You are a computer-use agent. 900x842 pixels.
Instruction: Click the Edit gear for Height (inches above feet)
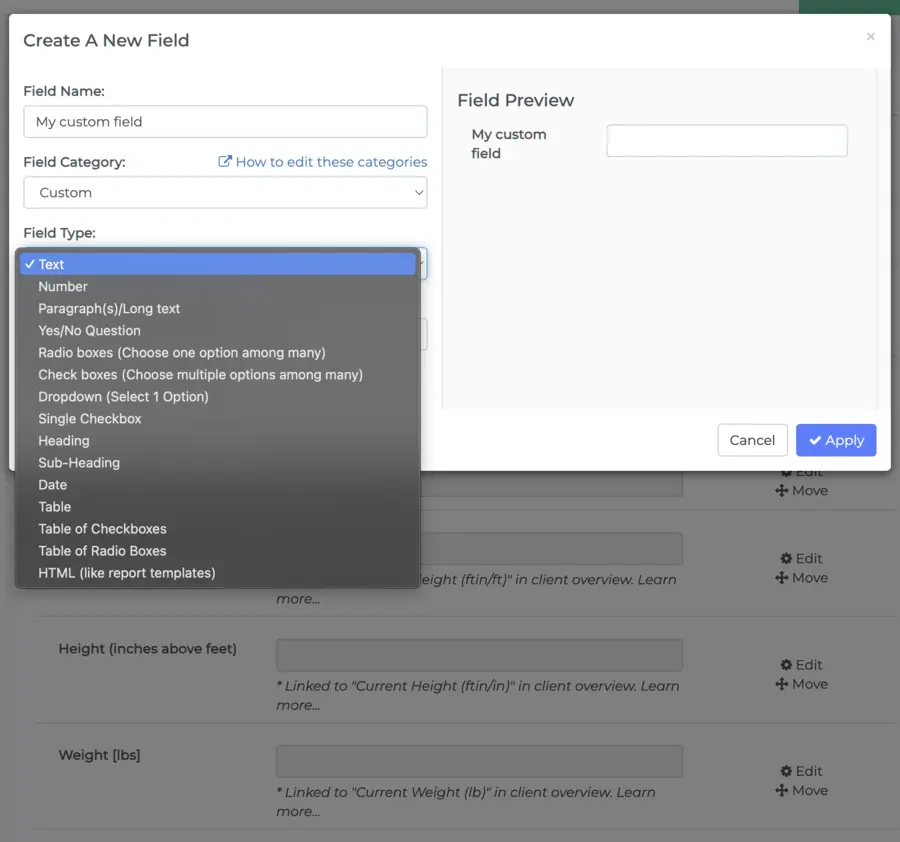coord(800,664)
